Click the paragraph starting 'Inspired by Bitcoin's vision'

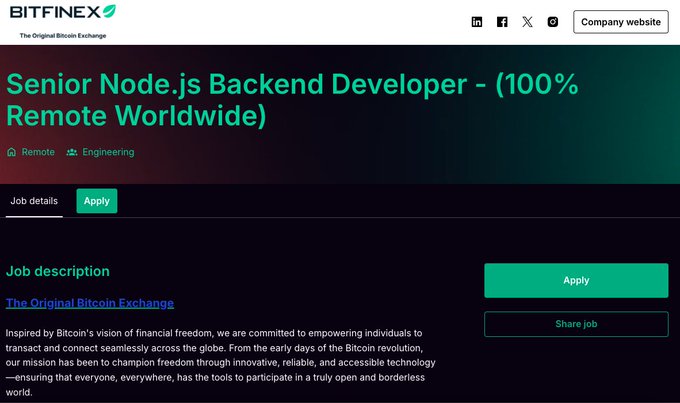(220, 363)
